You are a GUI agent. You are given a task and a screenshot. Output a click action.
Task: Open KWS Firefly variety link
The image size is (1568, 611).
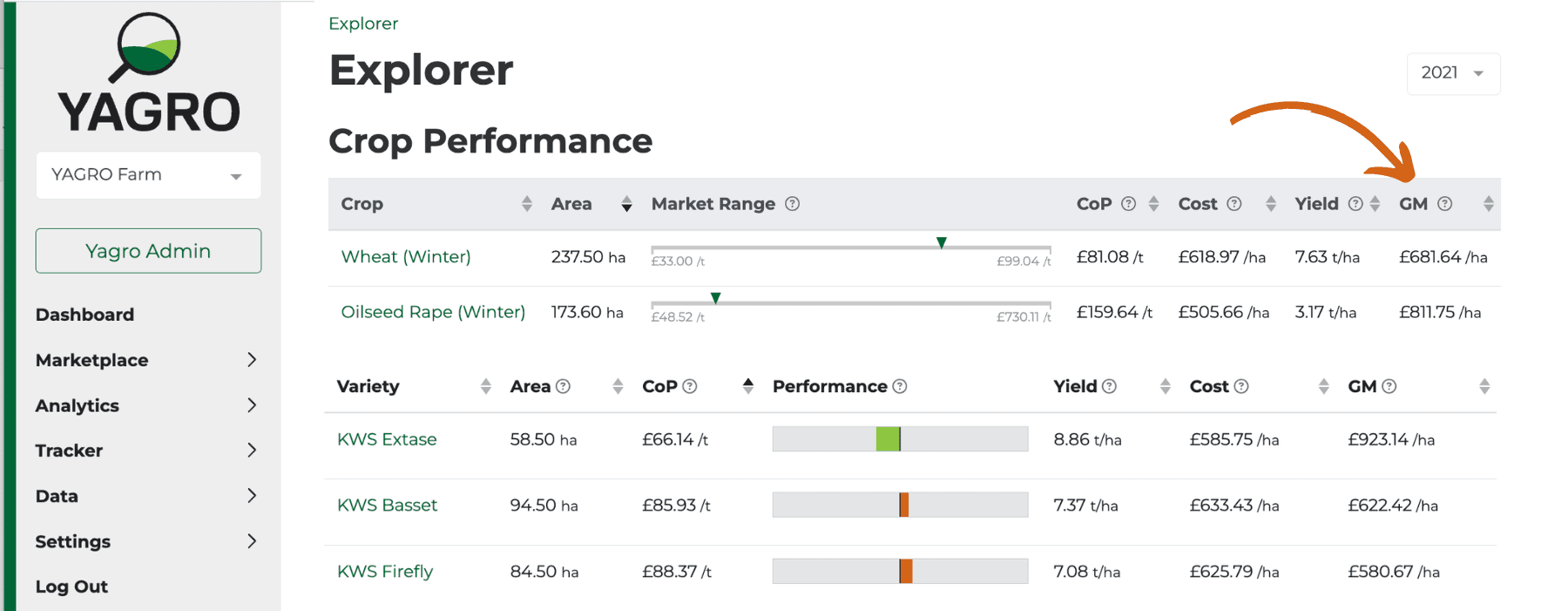click(x=385, y=572)
